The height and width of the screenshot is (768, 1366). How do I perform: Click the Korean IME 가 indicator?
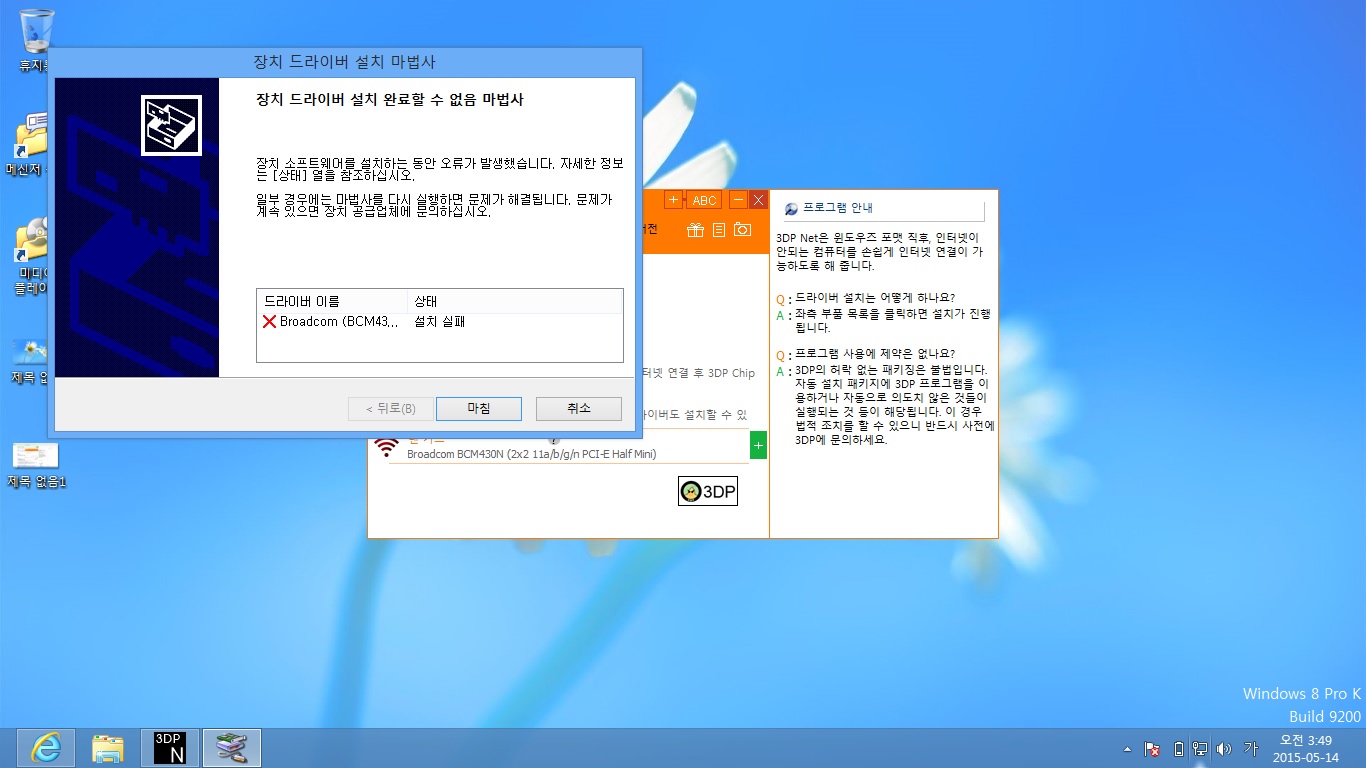click(1250, 748)
